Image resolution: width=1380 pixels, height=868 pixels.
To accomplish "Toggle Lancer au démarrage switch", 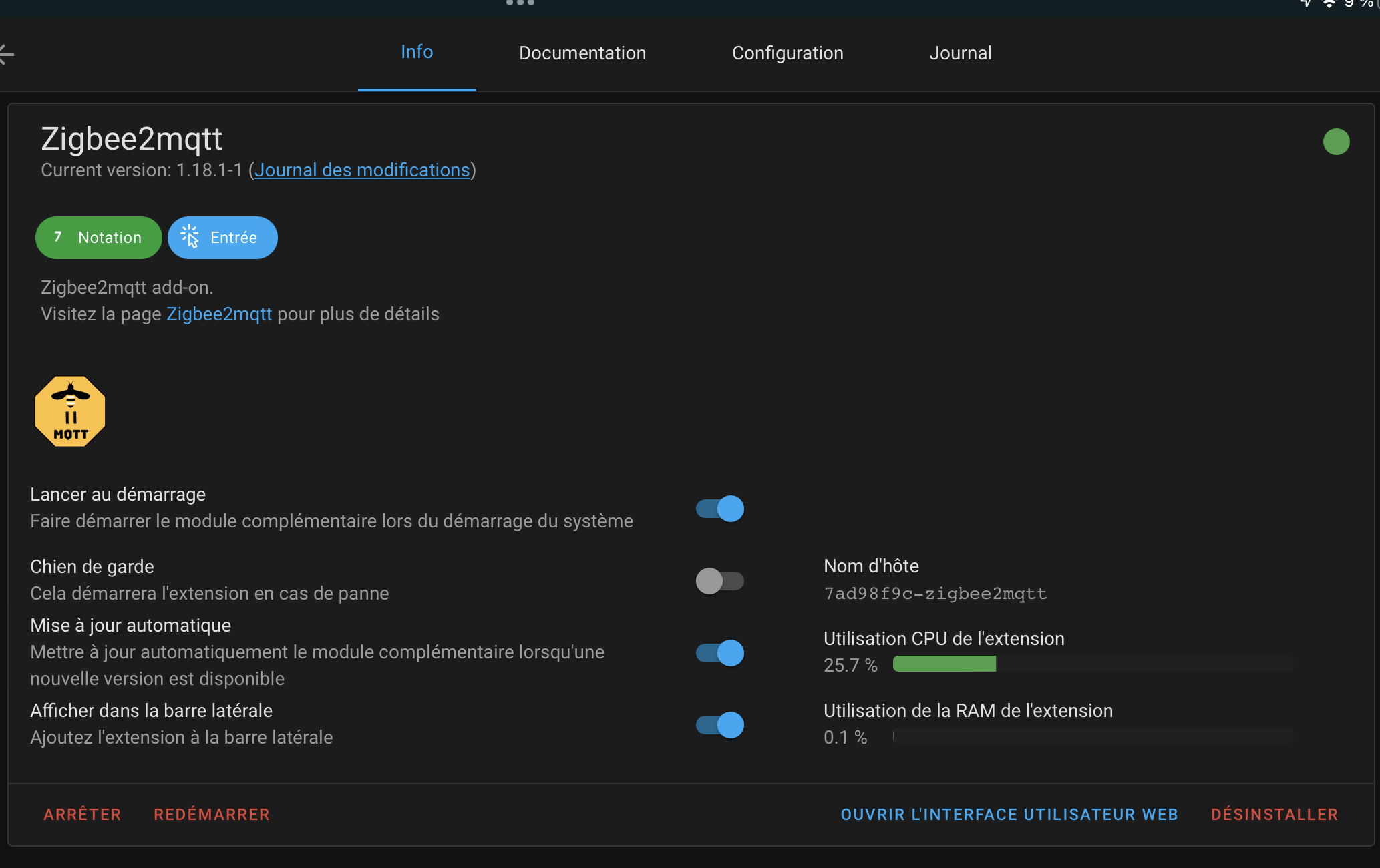I will coord(720,509).
